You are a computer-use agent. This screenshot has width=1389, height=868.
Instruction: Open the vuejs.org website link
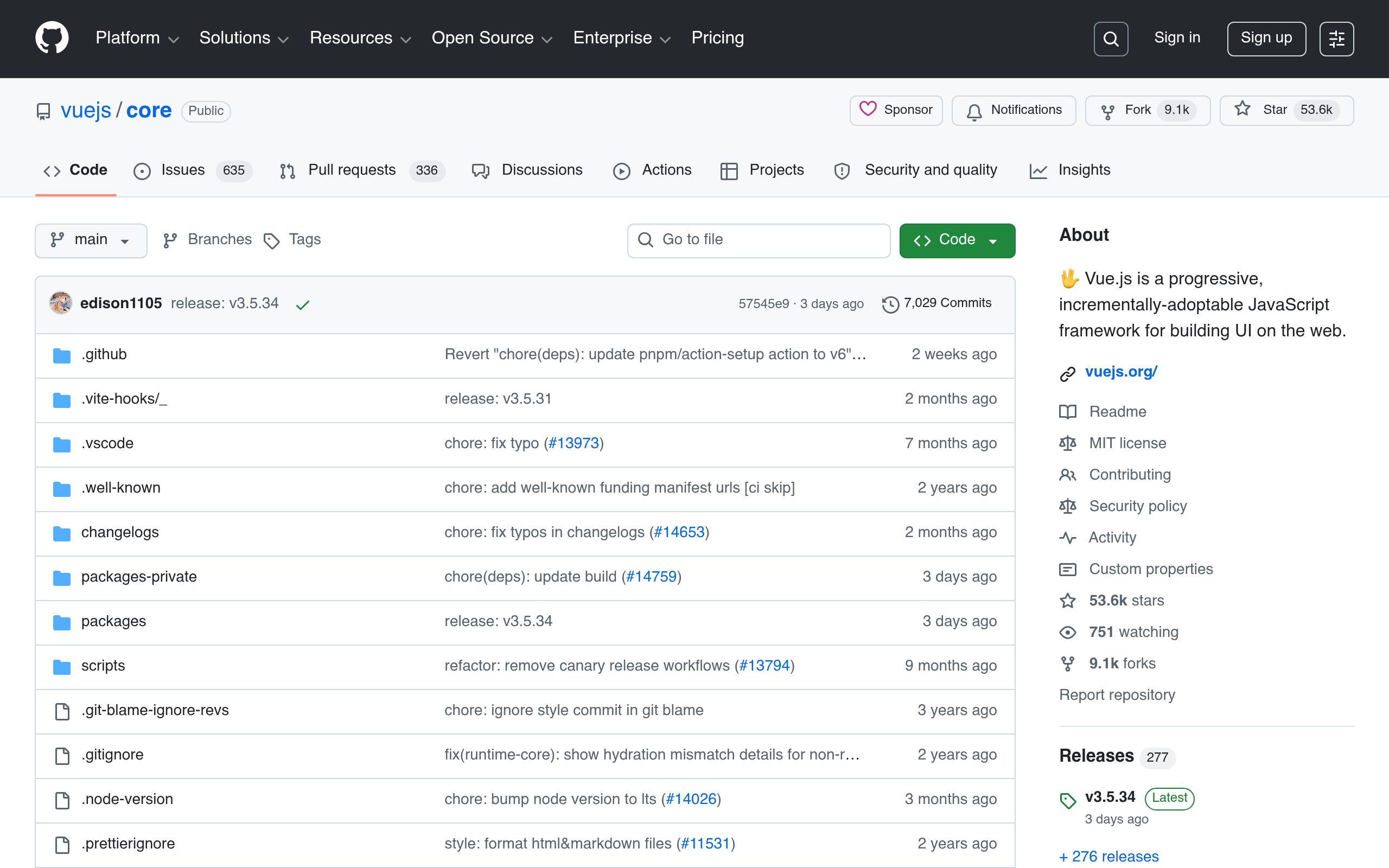pos(1121,372)
